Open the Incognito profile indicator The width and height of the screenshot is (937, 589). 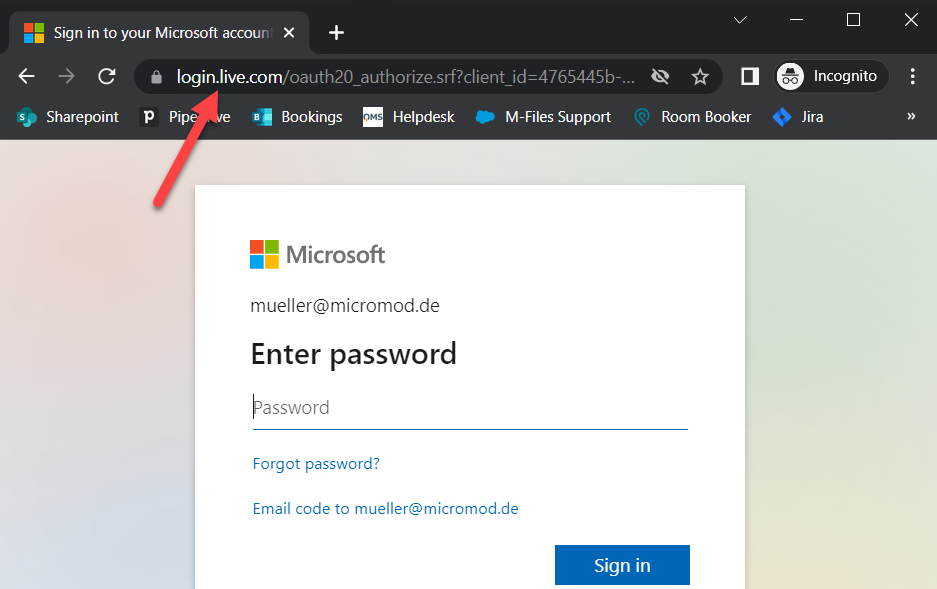point(832,76)
